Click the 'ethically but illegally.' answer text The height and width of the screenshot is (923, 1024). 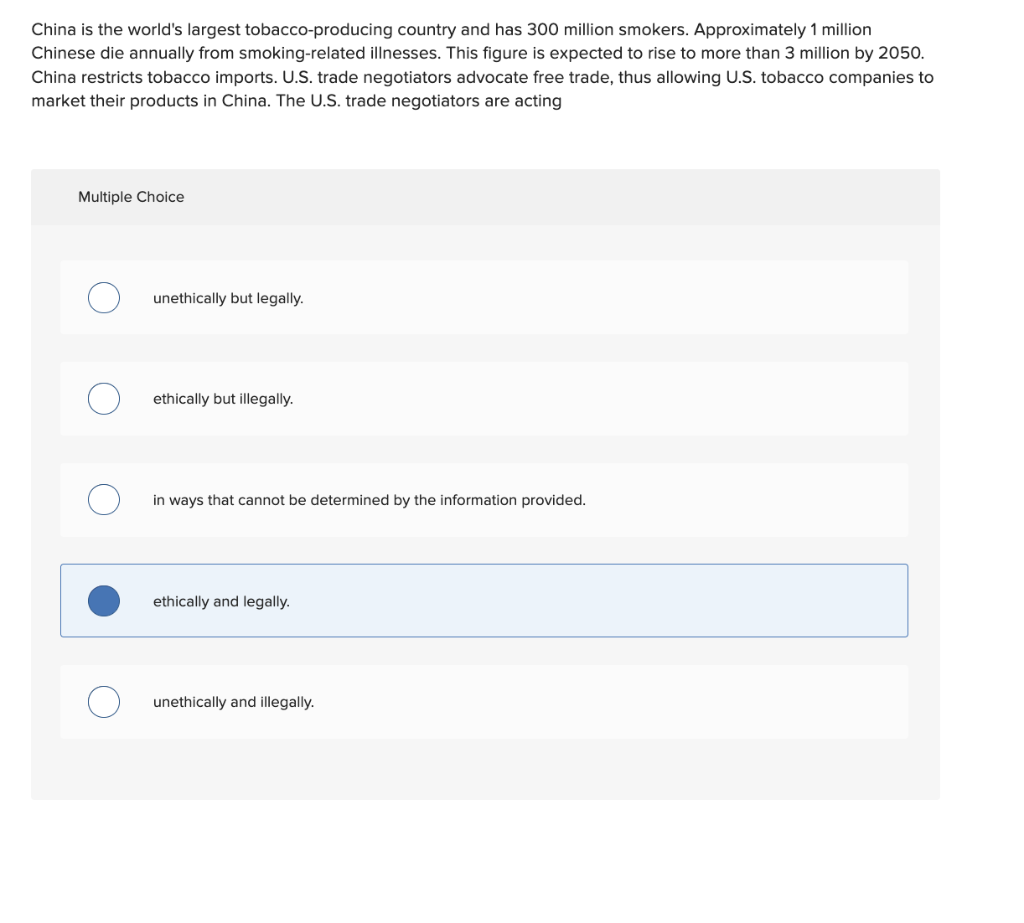point(223,399)
